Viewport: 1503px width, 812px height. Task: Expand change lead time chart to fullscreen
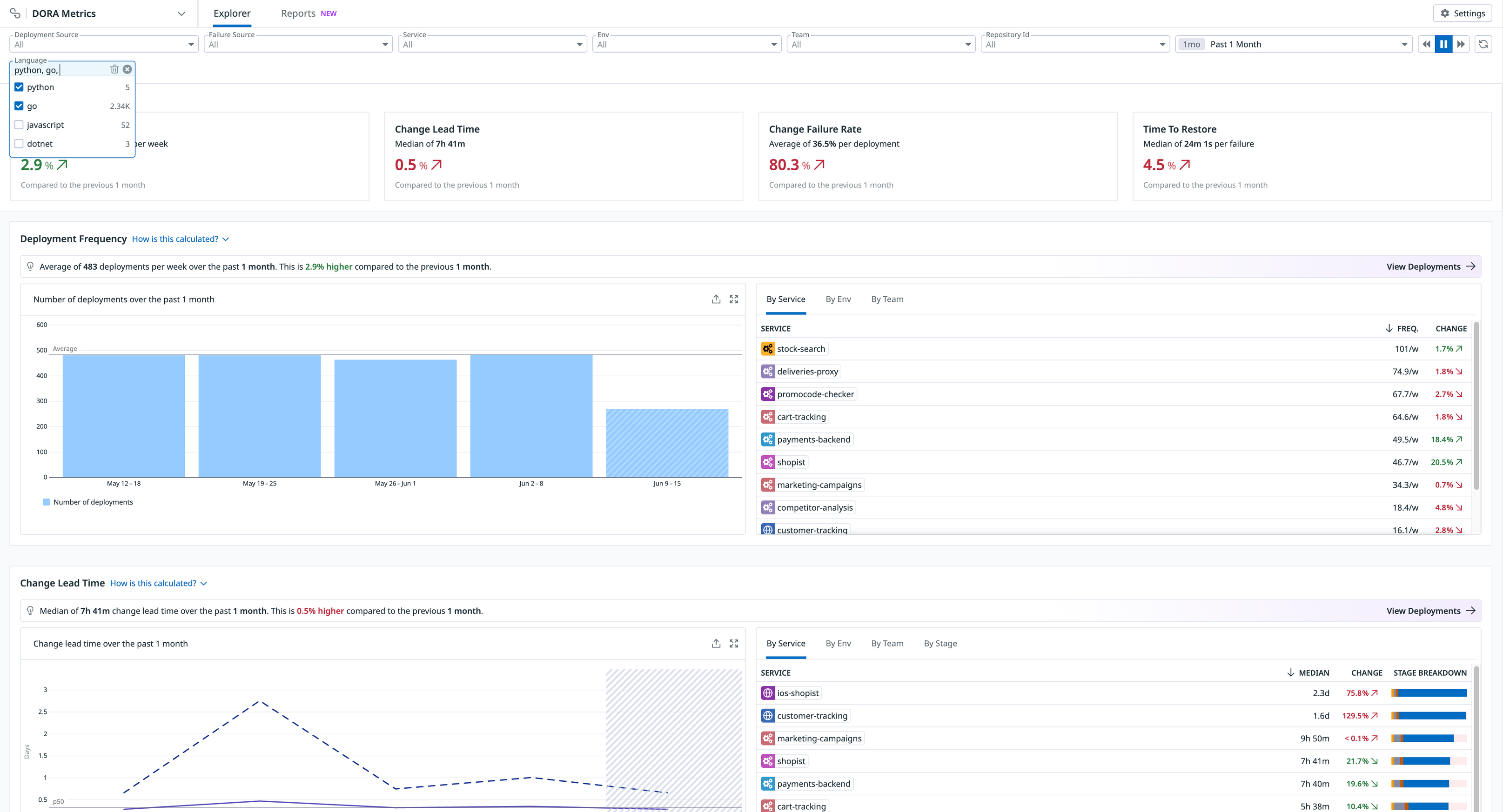734,644
